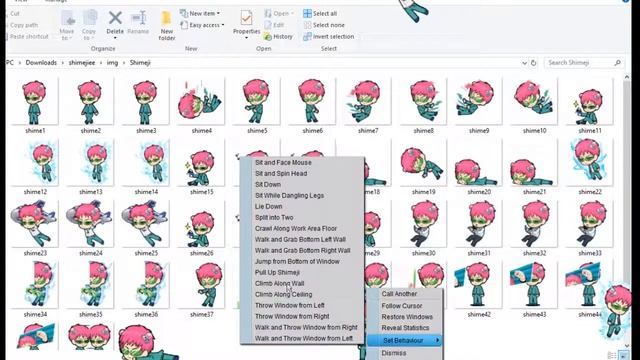This screenshot has height=360, width=640.
Task: Open the Set Behaviour submenu
Action: pos(404,340)
